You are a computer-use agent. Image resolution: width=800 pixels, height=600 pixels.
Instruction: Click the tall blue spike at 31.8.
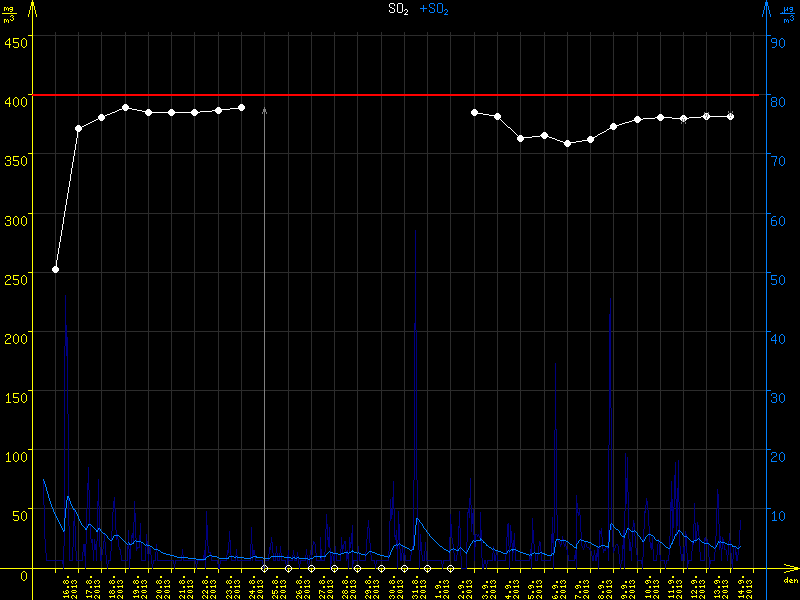[x=415, y=330]
